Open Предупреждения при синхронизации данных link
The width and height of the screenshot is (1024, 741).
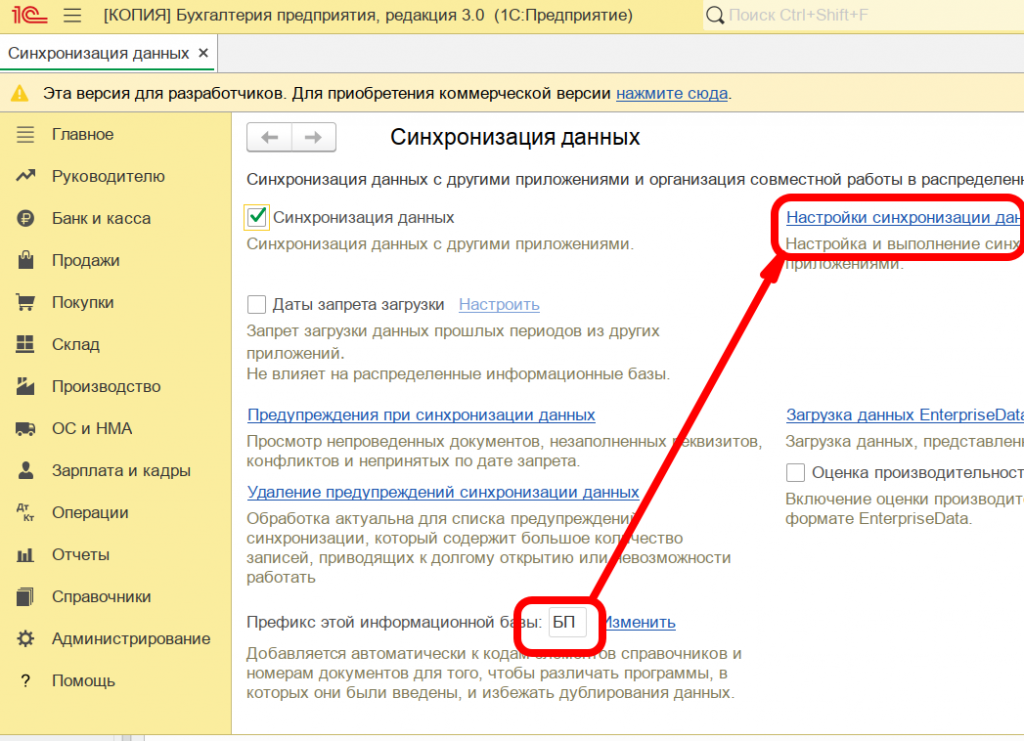click(421, 415)
